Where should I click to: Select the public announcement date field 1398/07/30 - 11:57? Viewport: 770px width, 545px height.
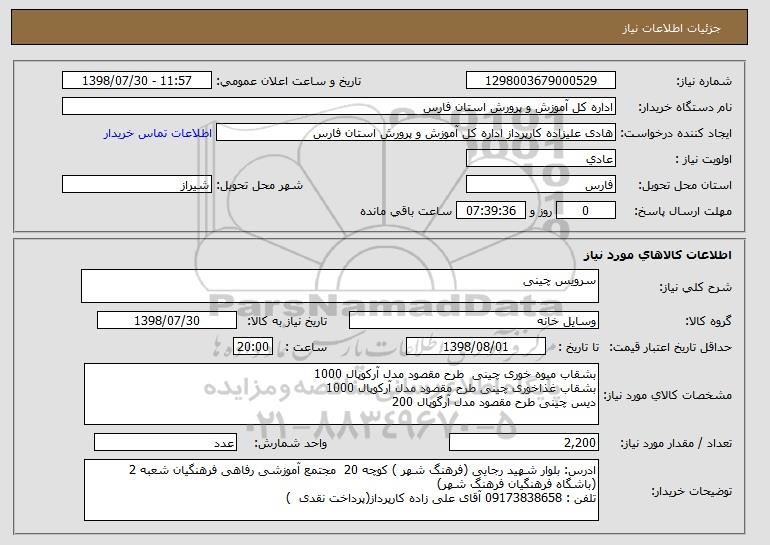(x=137, y=81)
